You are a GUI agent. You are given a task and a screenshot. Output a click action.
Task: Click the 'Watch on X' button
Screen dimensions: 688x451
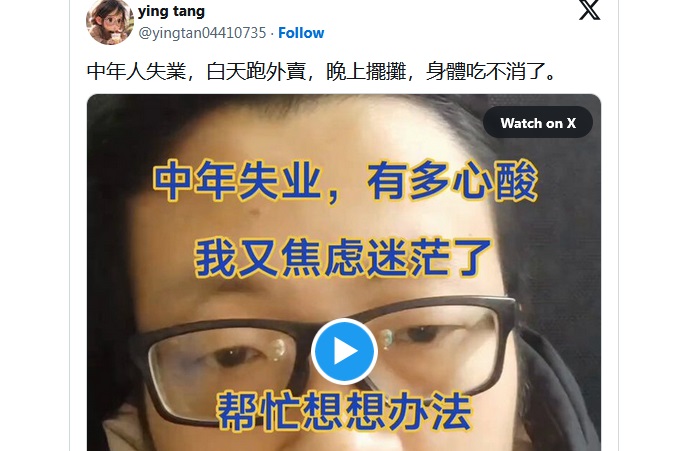coord(538,123)
